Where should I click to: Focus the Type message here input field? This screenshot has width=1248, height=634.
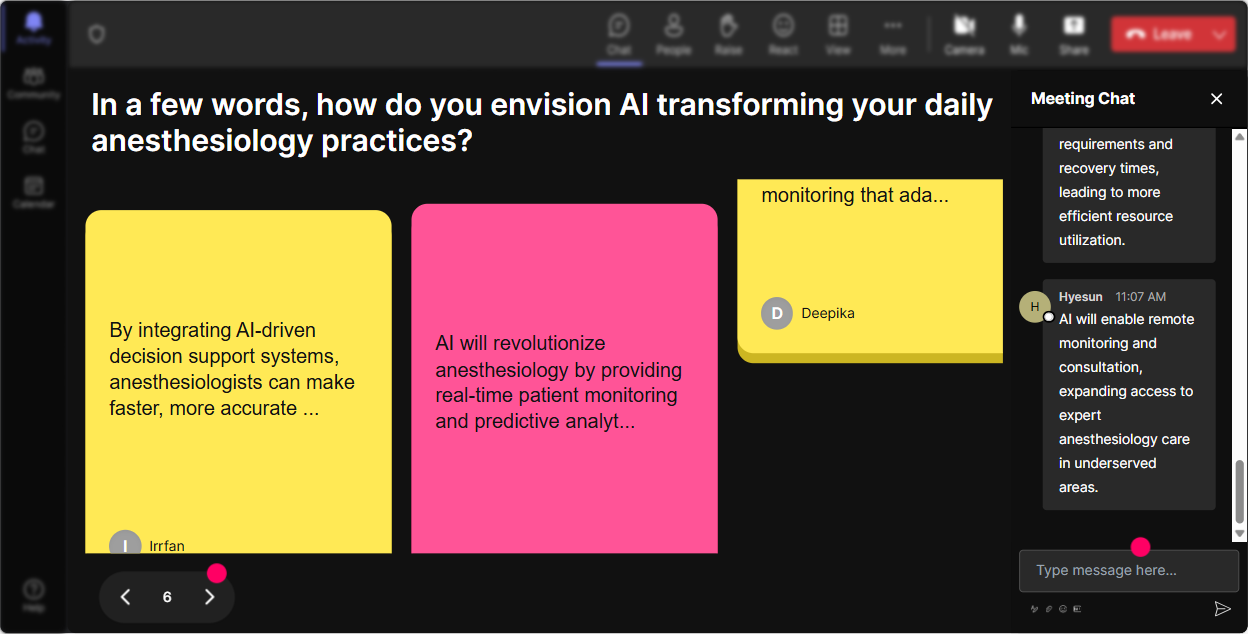click(1128, 571)
